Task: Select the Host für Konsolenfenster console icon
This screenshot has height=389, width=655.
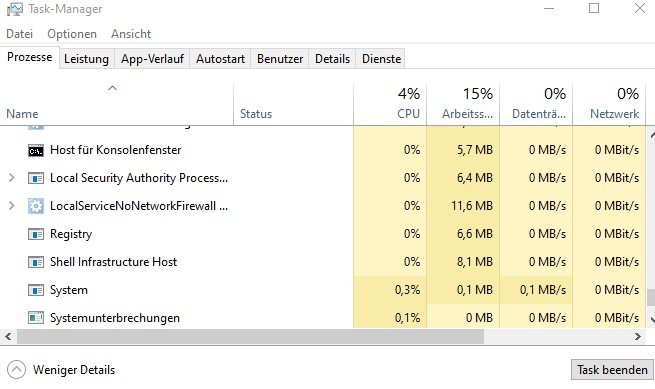Action: tap(36, 150)
